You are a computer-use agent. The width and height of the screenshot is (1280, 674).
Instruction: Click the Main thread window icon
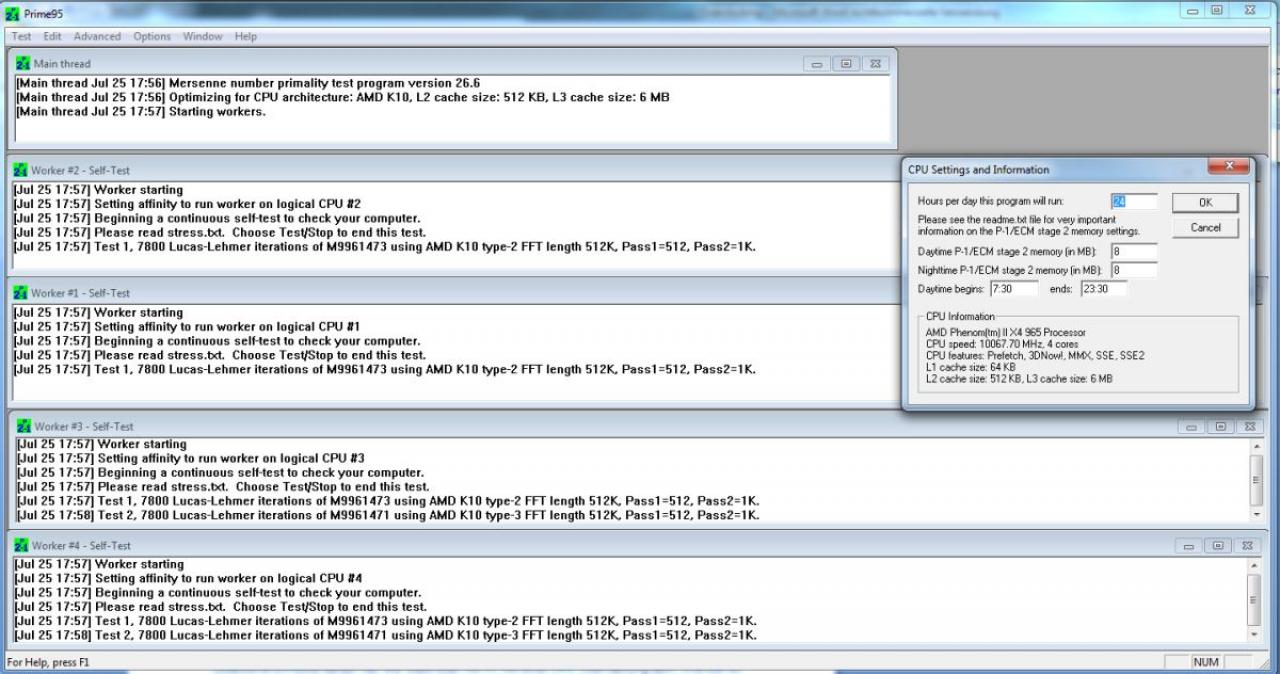point(23,63)
